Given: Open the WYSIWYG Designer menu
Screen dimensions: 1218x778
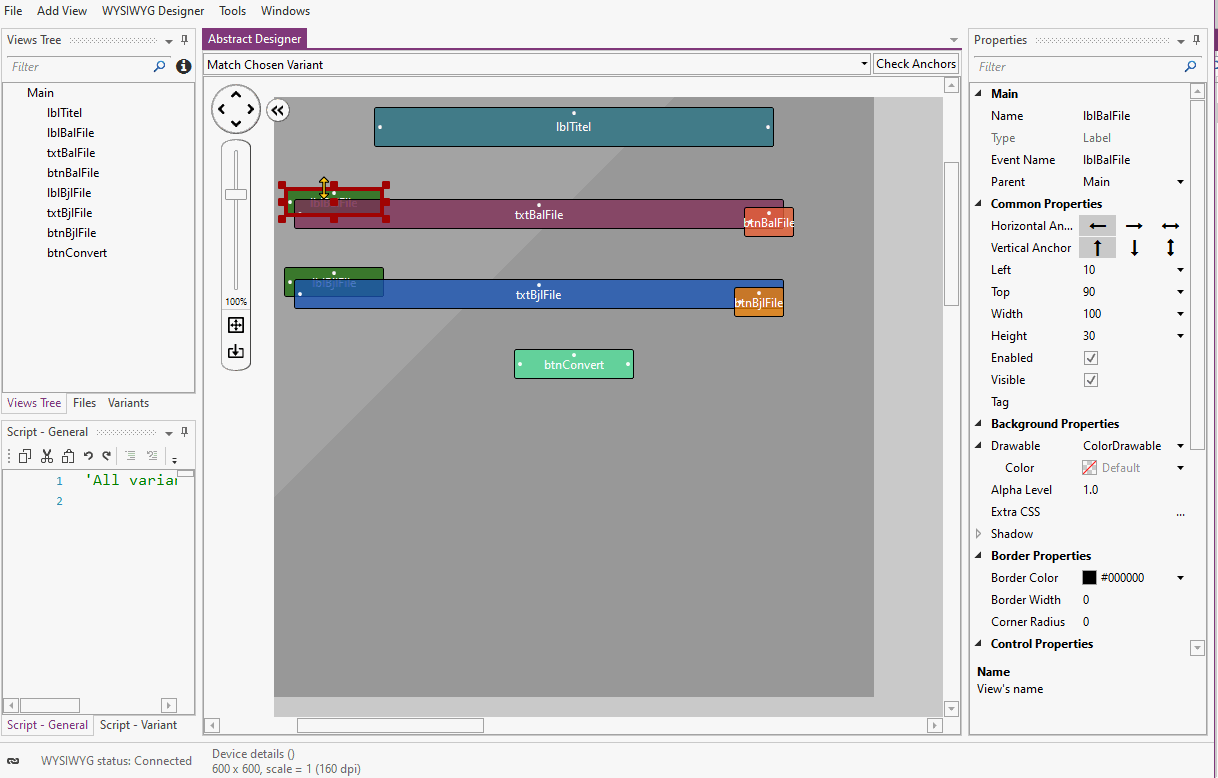Looking at the screenshot, I should click(153, 11).
